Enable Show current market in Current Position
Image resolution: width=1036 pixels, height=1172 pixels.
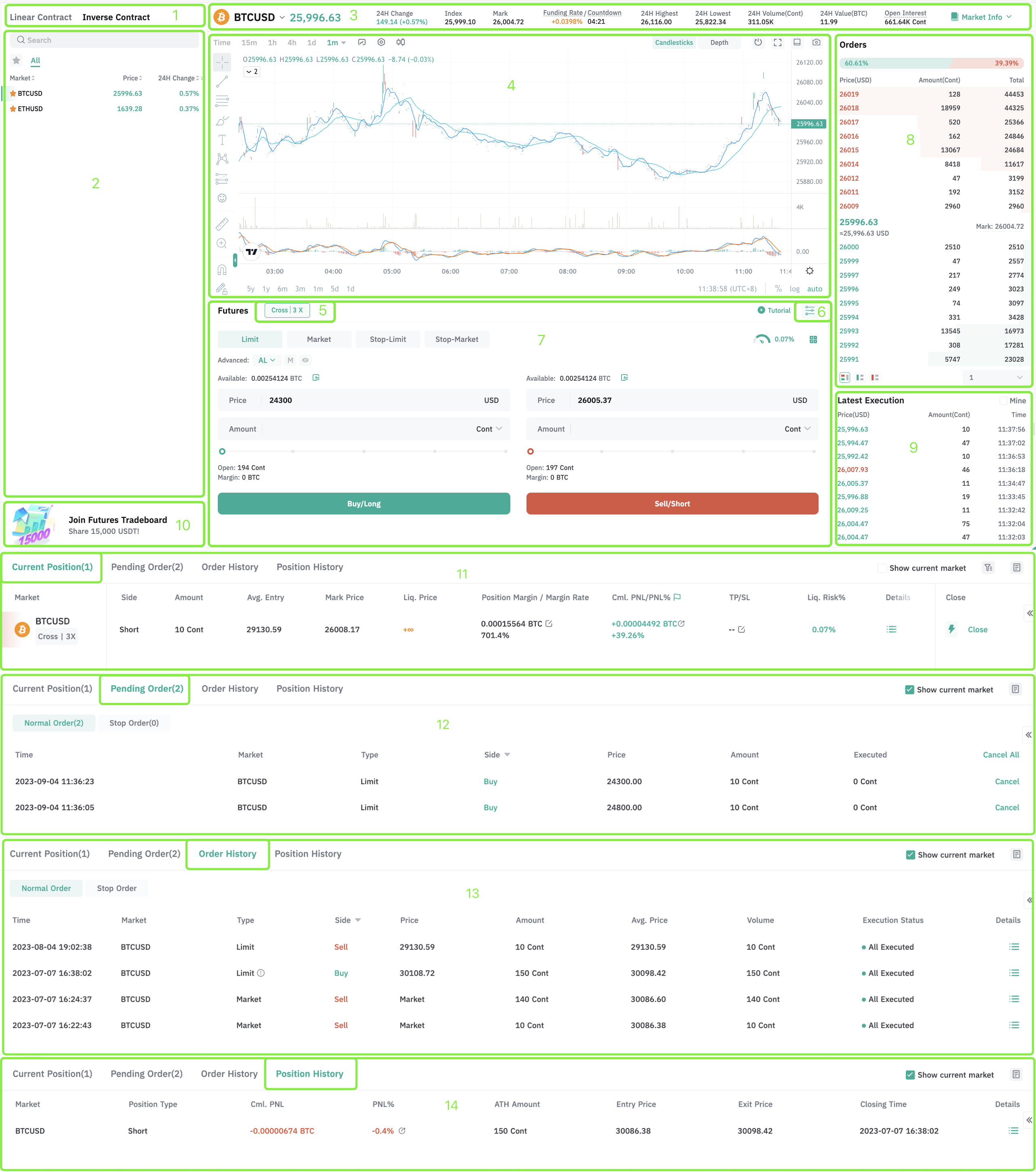[x=882, y=568]
